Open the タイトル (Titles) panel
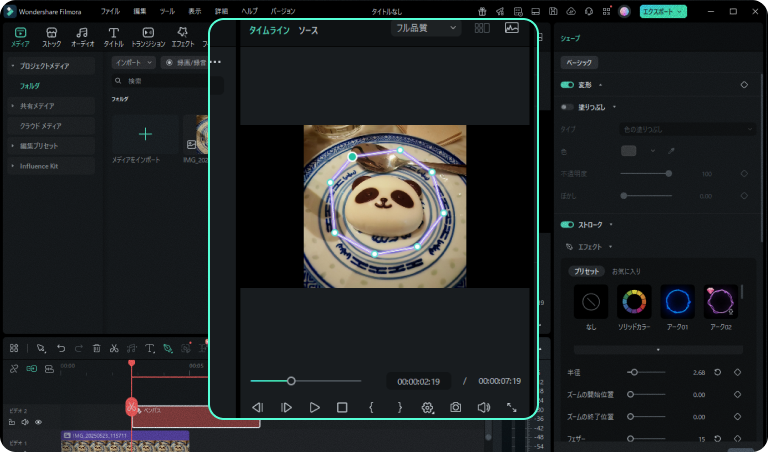Screen dimensions: 768x452 coord(114,37)
